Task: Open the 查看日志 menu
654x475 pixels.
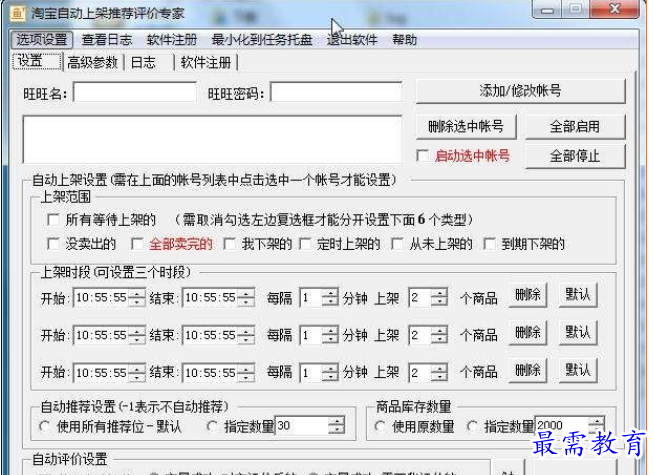Action: pyautogui.click(x=107, y=40)
